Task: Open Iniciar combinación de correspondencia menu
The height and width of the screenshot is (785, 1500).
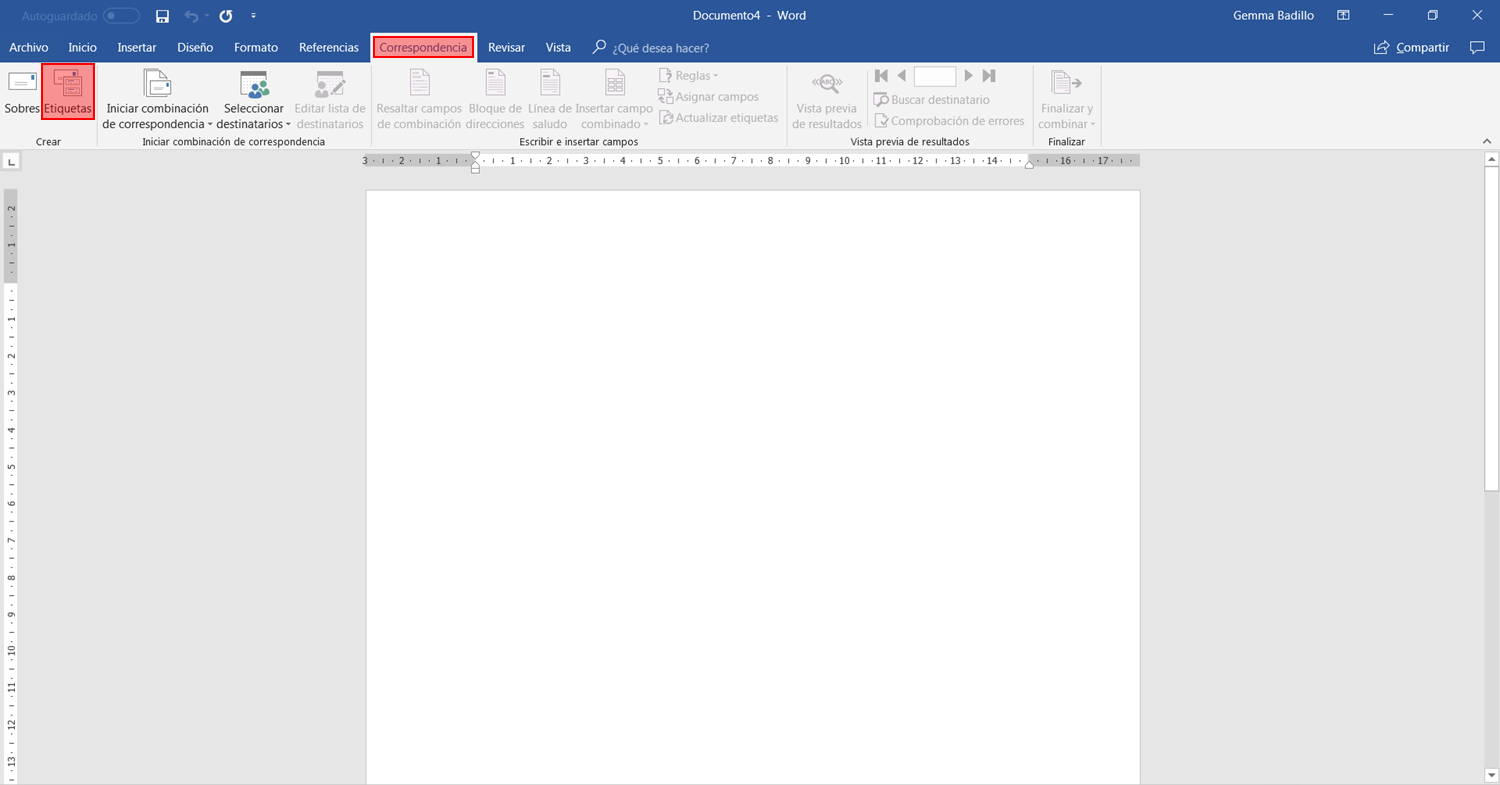Action: 158,100
